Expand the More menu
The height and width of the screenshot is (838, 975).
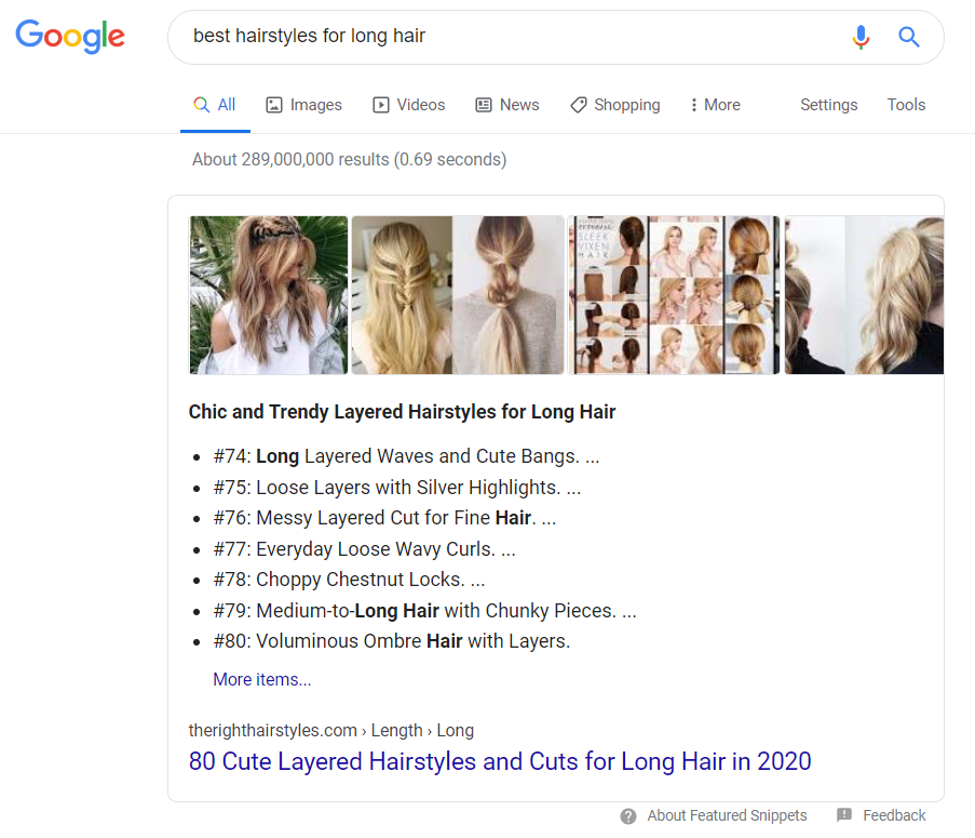click(x=715, y=105)
